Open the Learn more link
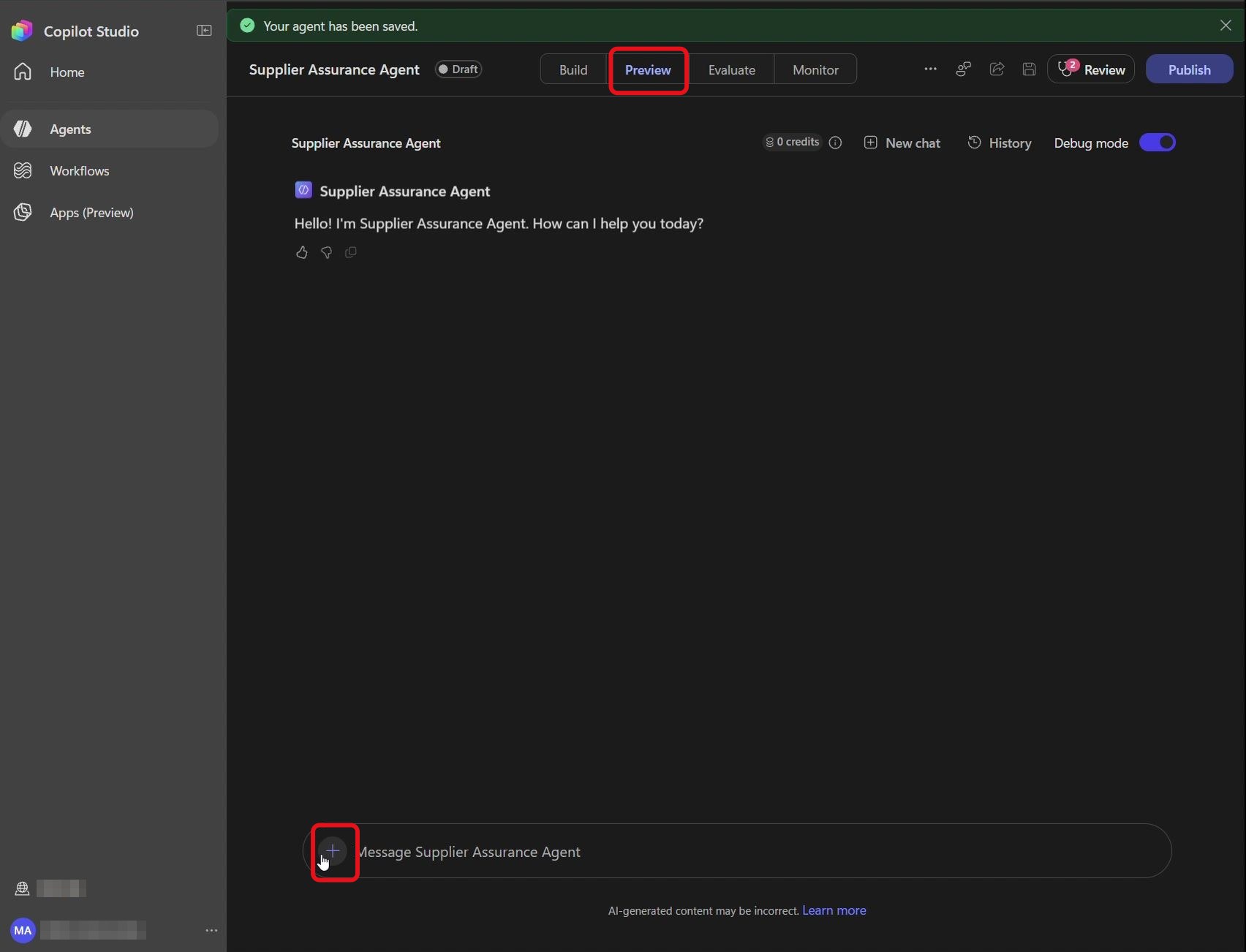This screenshot has width=1246, height=952. (834, 910)
